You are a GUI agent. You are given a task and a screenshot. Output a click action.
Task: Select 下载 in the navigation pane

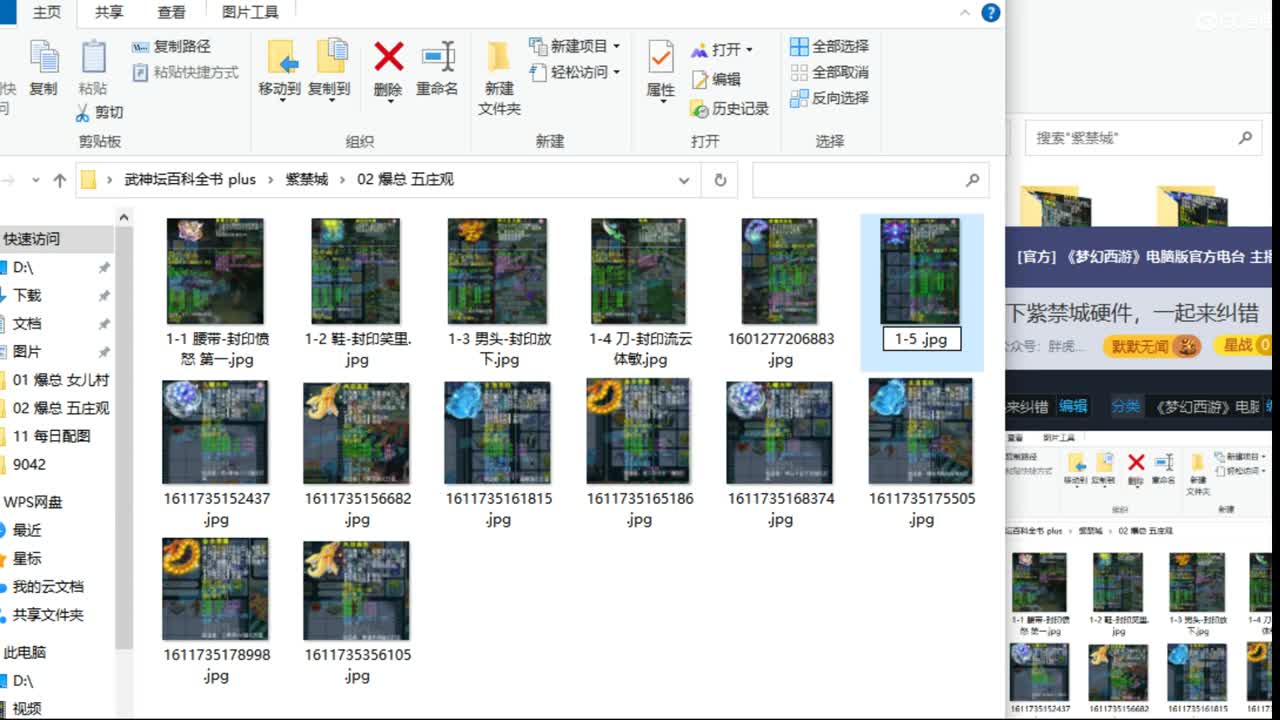[27, 295]
